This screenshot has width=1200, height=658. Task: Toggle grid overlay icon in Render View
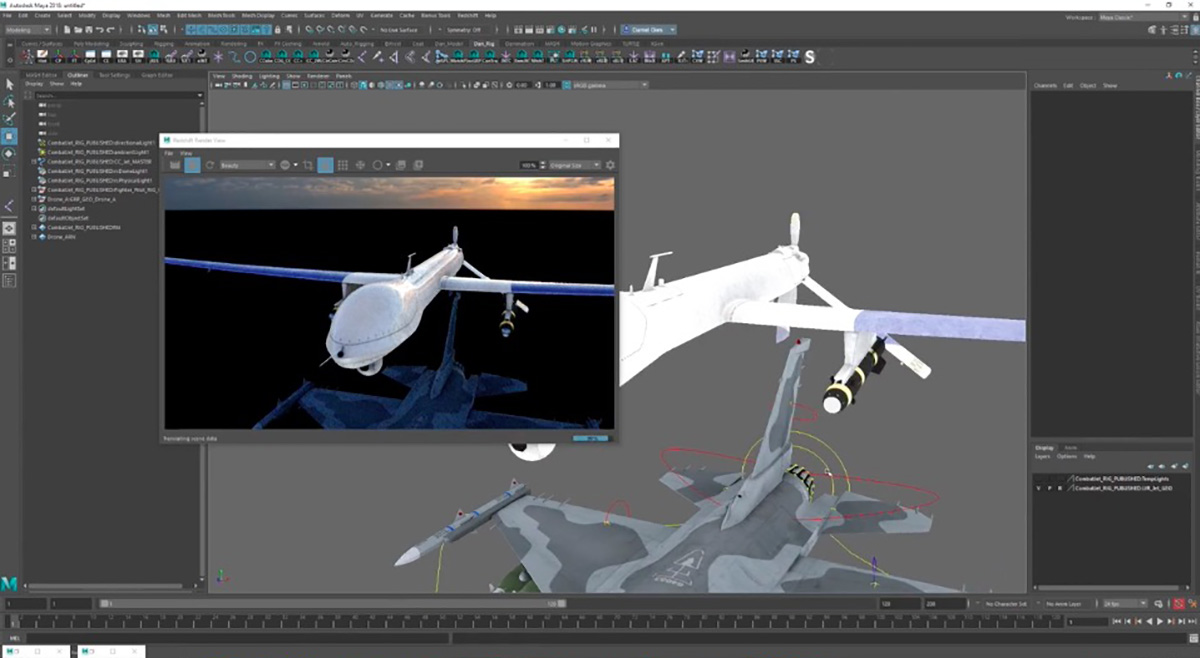pyautogui.click(x=342, y=165)
